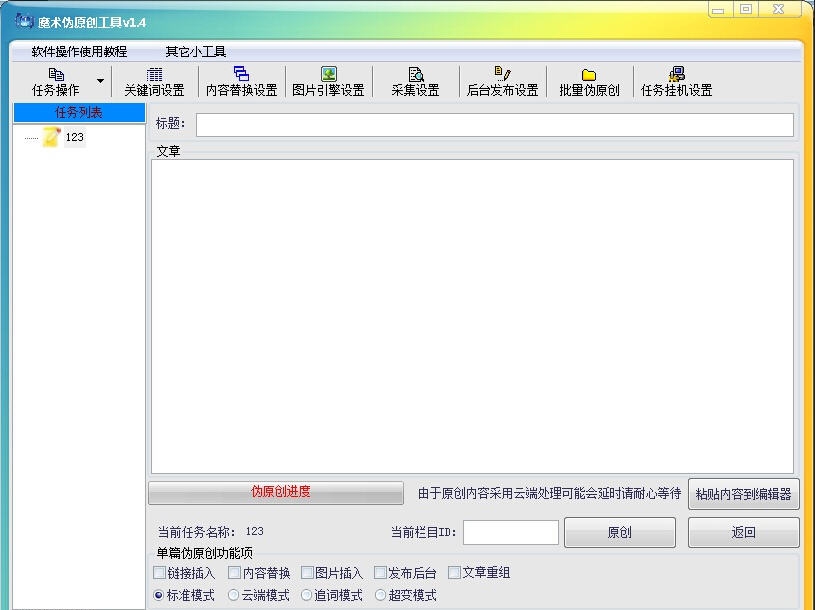Open 采集设置 collection settings

pos(415,82)
